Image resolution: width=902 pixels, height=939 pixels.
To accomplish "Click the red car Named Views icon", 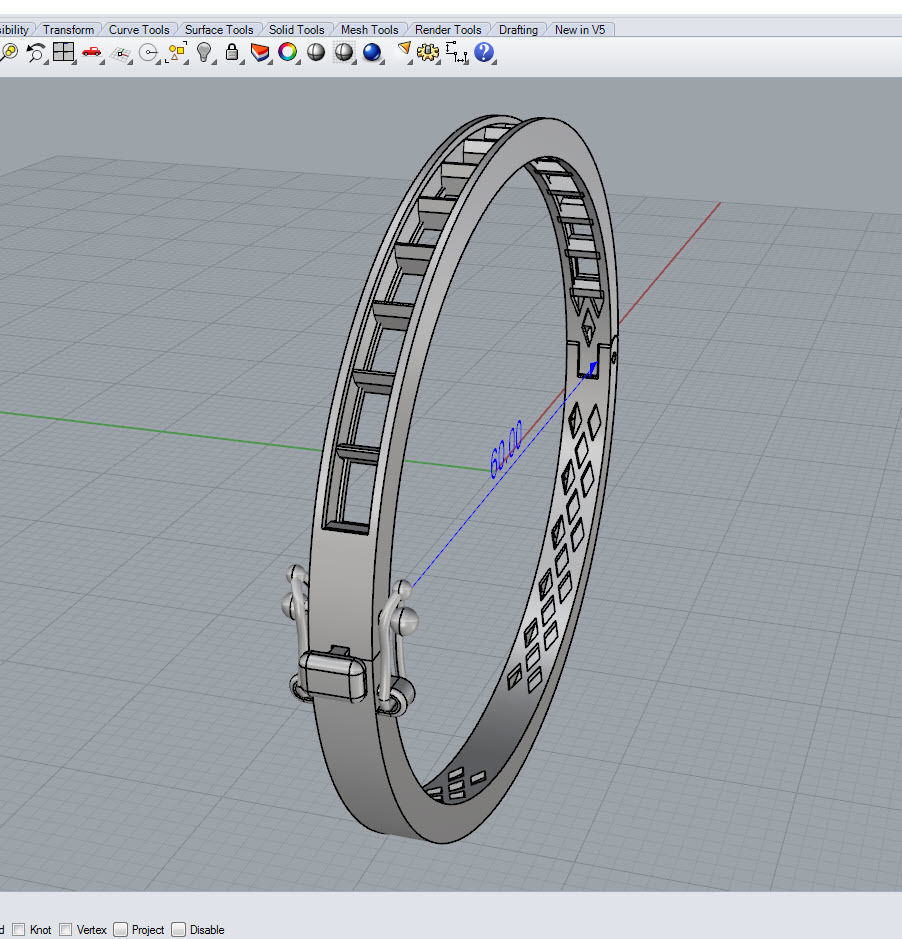I will 92,52.
